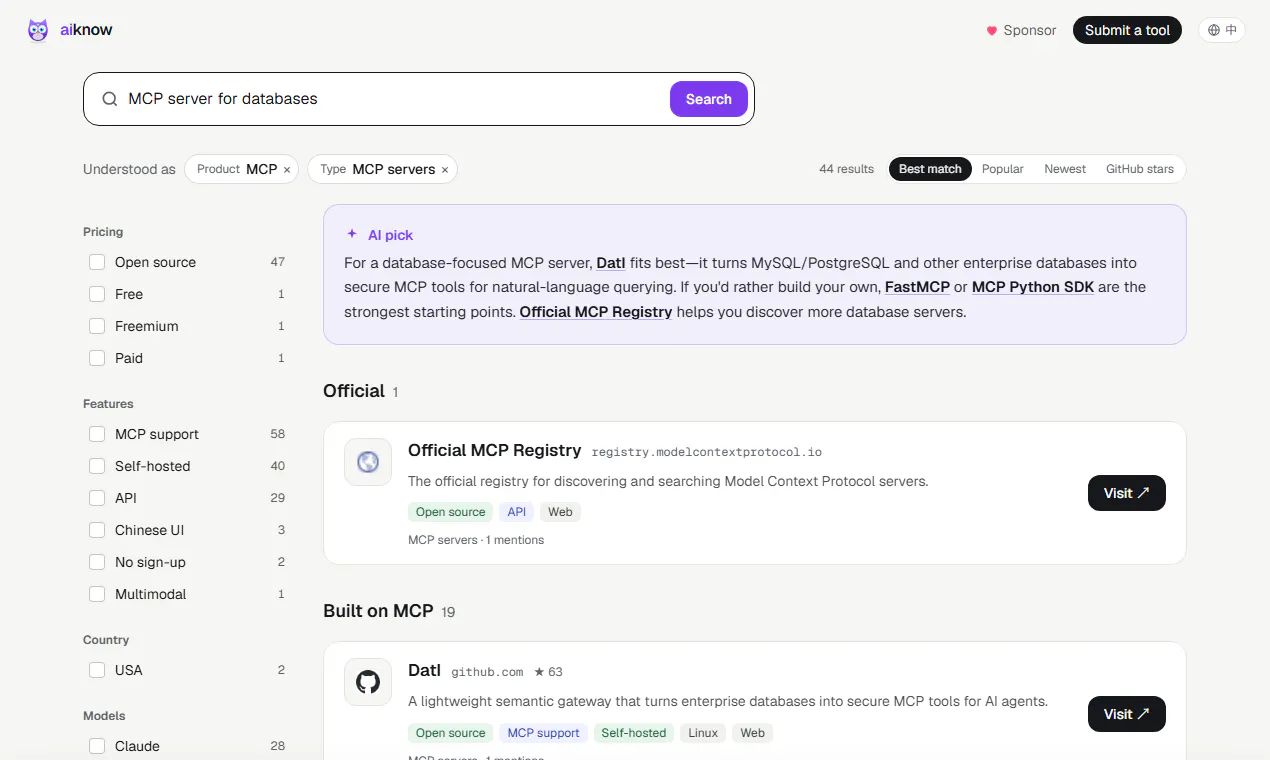Image resolution: width=1270 pixels, height=760 pixels.
Task: Open the Datl link in AI pick
Action: (x=610, y=263)
